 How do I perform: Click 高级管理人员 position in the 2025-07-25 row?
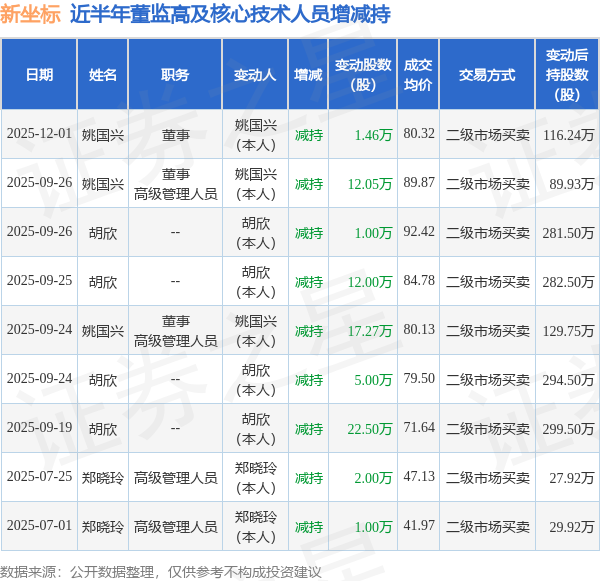pyautogui.click(x=176, y=478)
